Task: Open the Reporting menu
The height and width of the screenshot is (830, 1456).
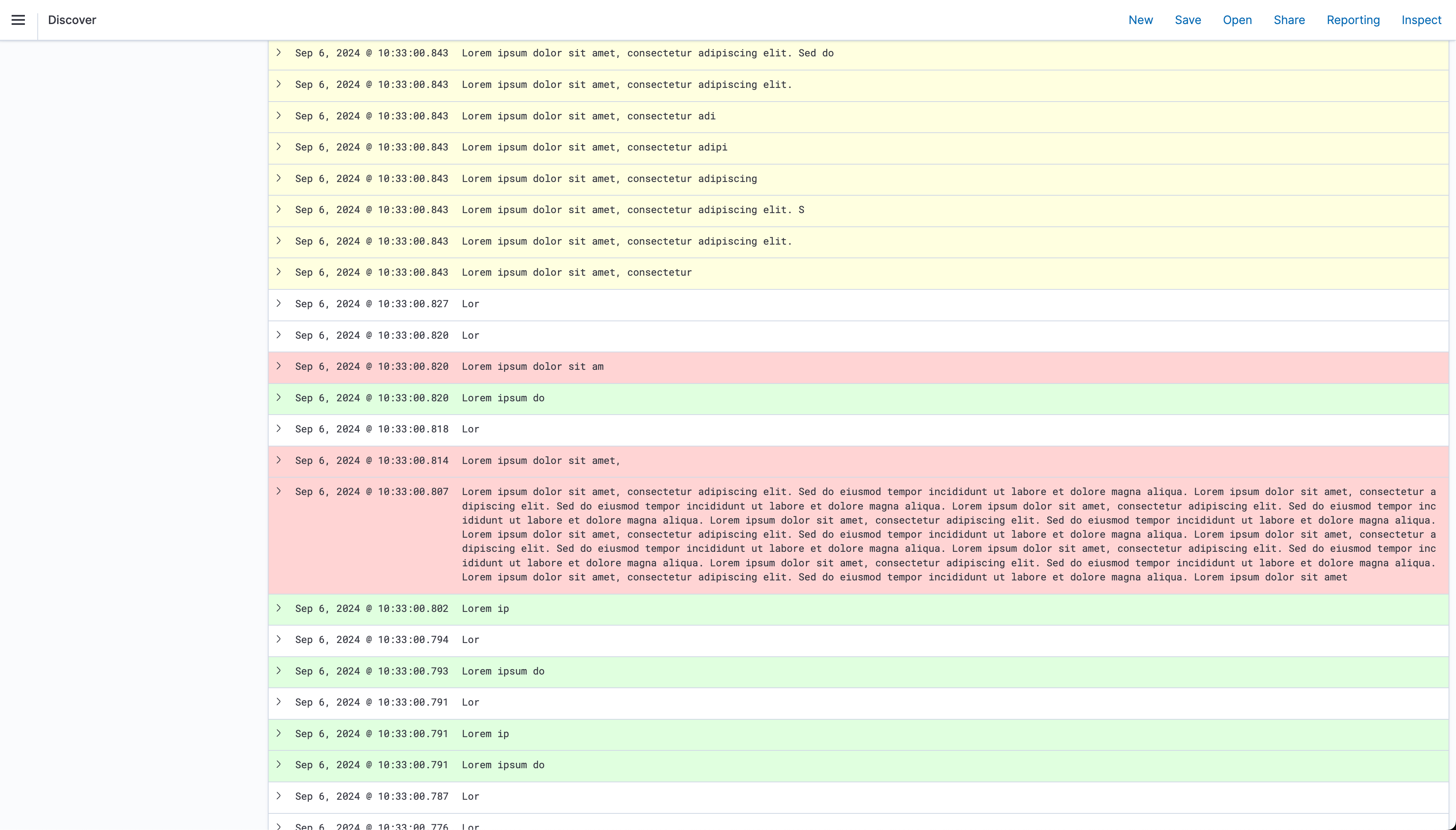Action: [x=1353, y=20]
